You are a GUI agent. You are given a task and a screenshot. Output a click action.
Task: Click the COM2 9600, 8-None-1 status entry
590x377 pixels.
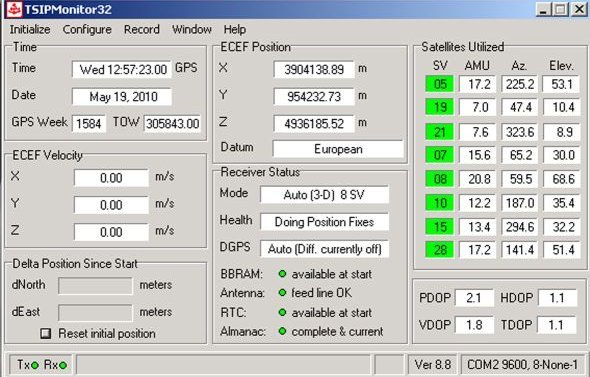[522, 364]
